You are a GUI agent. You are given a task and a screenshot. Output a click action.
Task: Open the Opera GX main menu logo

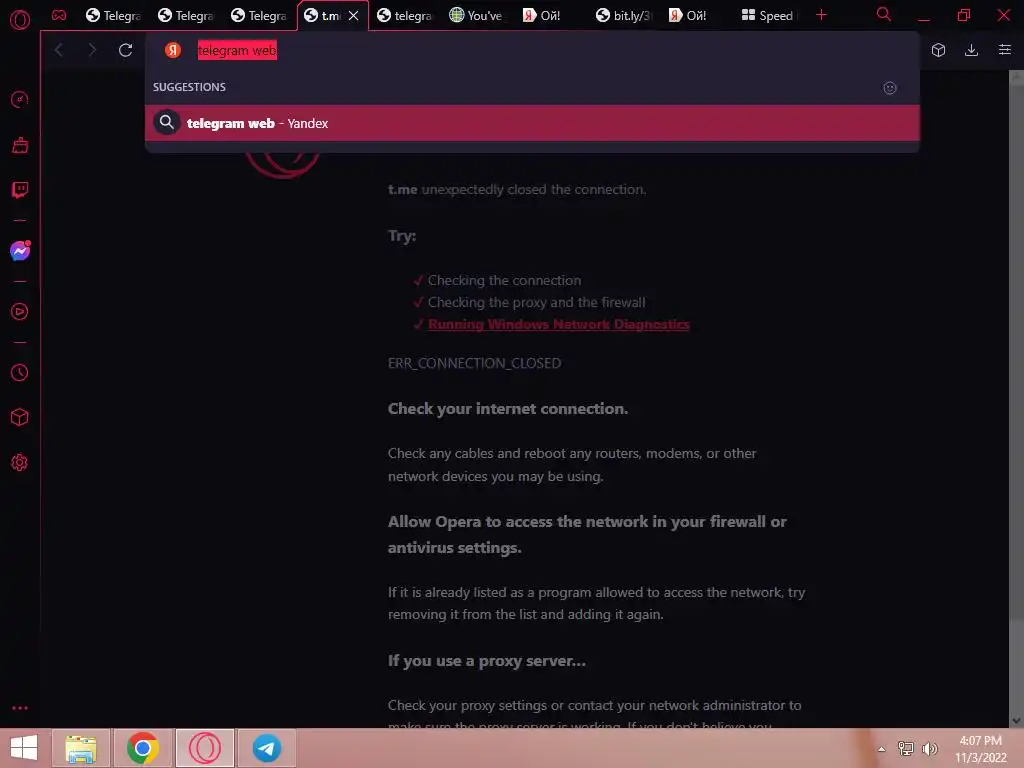[x=20, y=20]
